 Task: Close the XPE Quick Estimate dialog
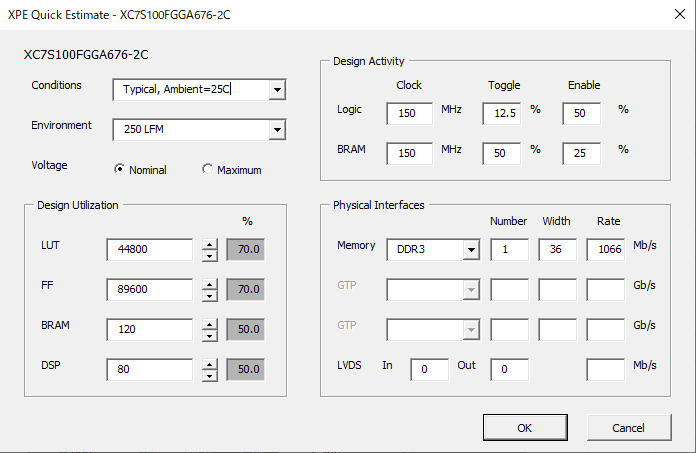680,14
